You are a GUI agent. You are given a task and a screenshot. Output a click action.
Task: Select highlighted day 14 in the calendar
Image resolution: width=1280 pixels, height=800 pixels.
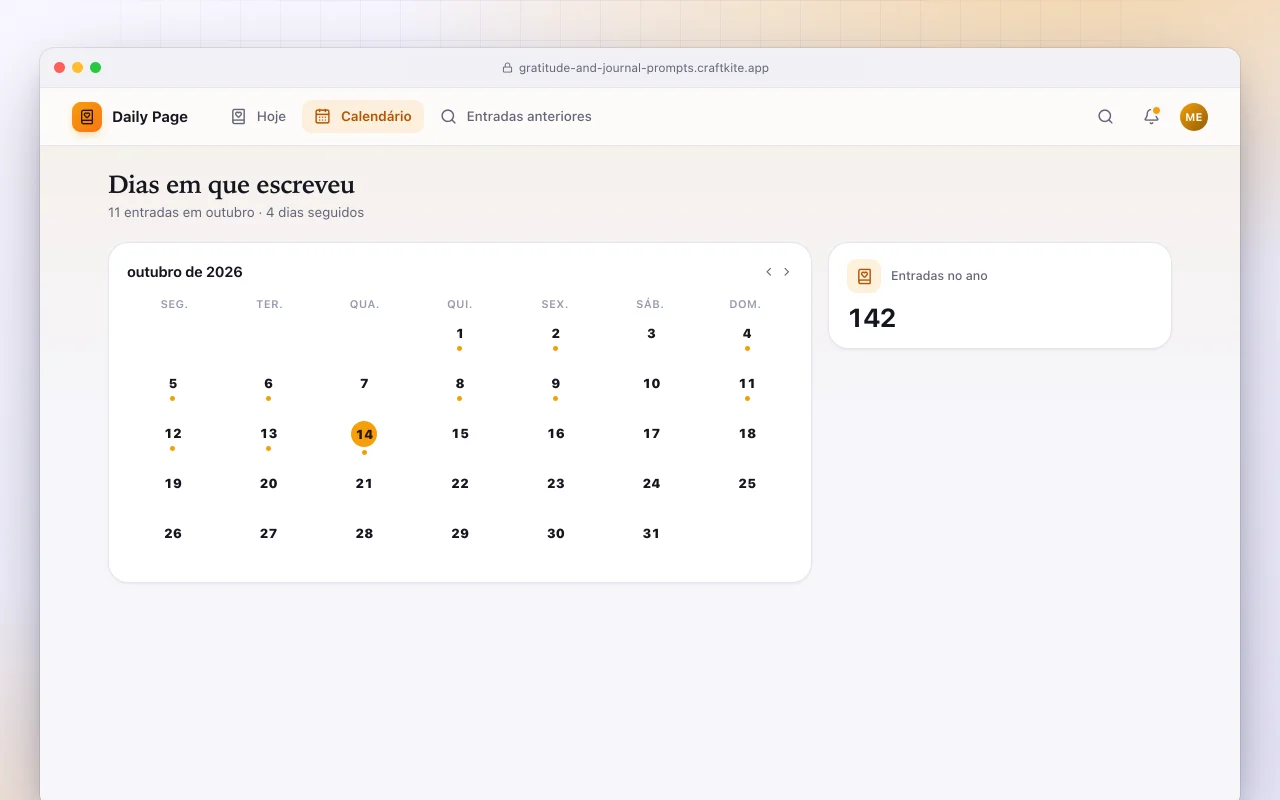click(x=364, y=434)
